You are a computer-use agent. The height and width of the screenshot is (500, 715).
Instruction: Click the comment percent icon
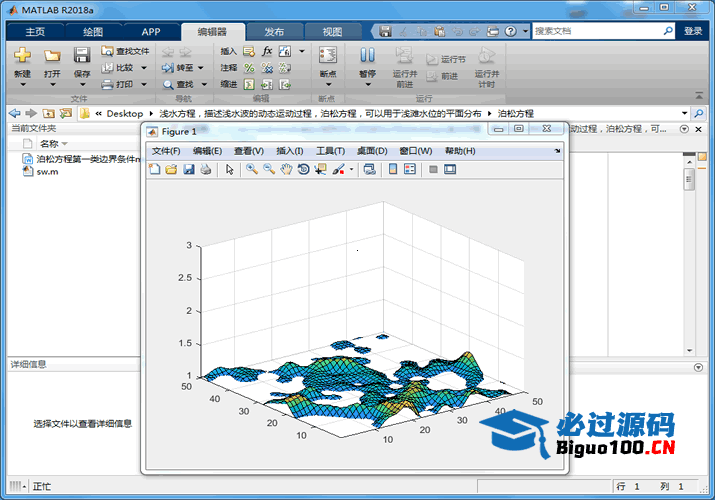pos(249,68)
